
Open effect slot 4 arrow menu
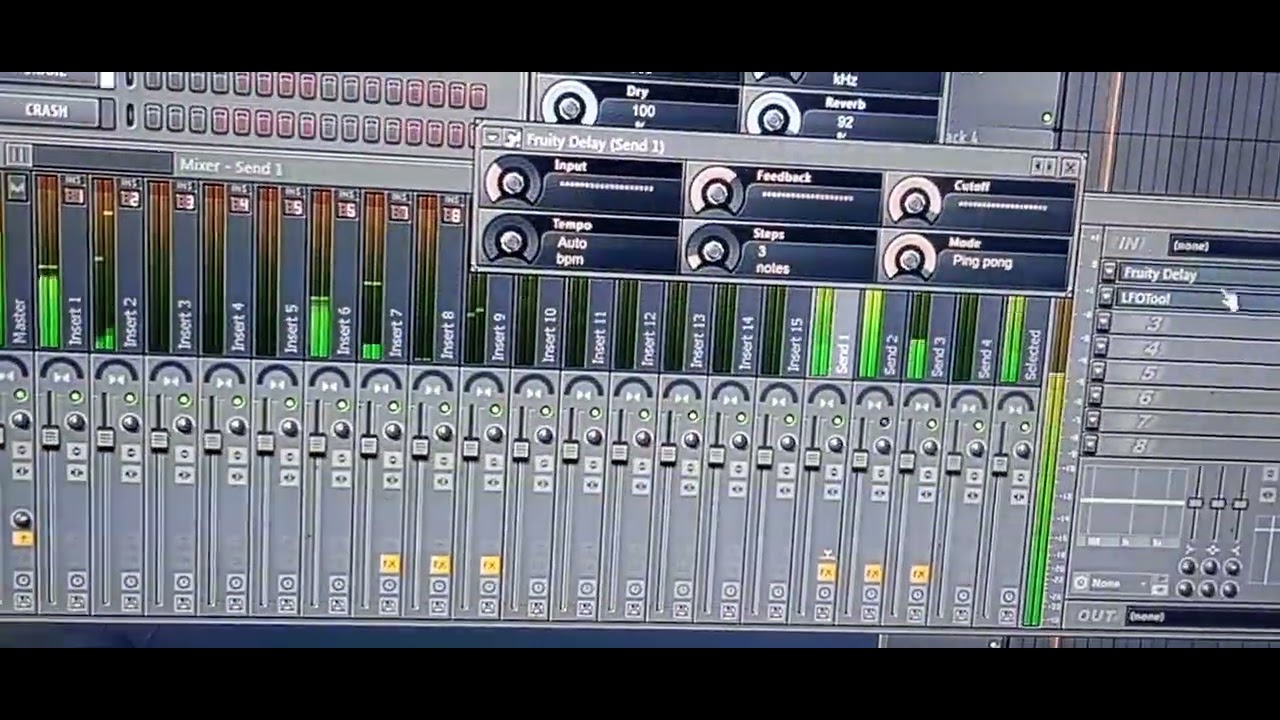pyautogui.click(x=1101, y=346)
